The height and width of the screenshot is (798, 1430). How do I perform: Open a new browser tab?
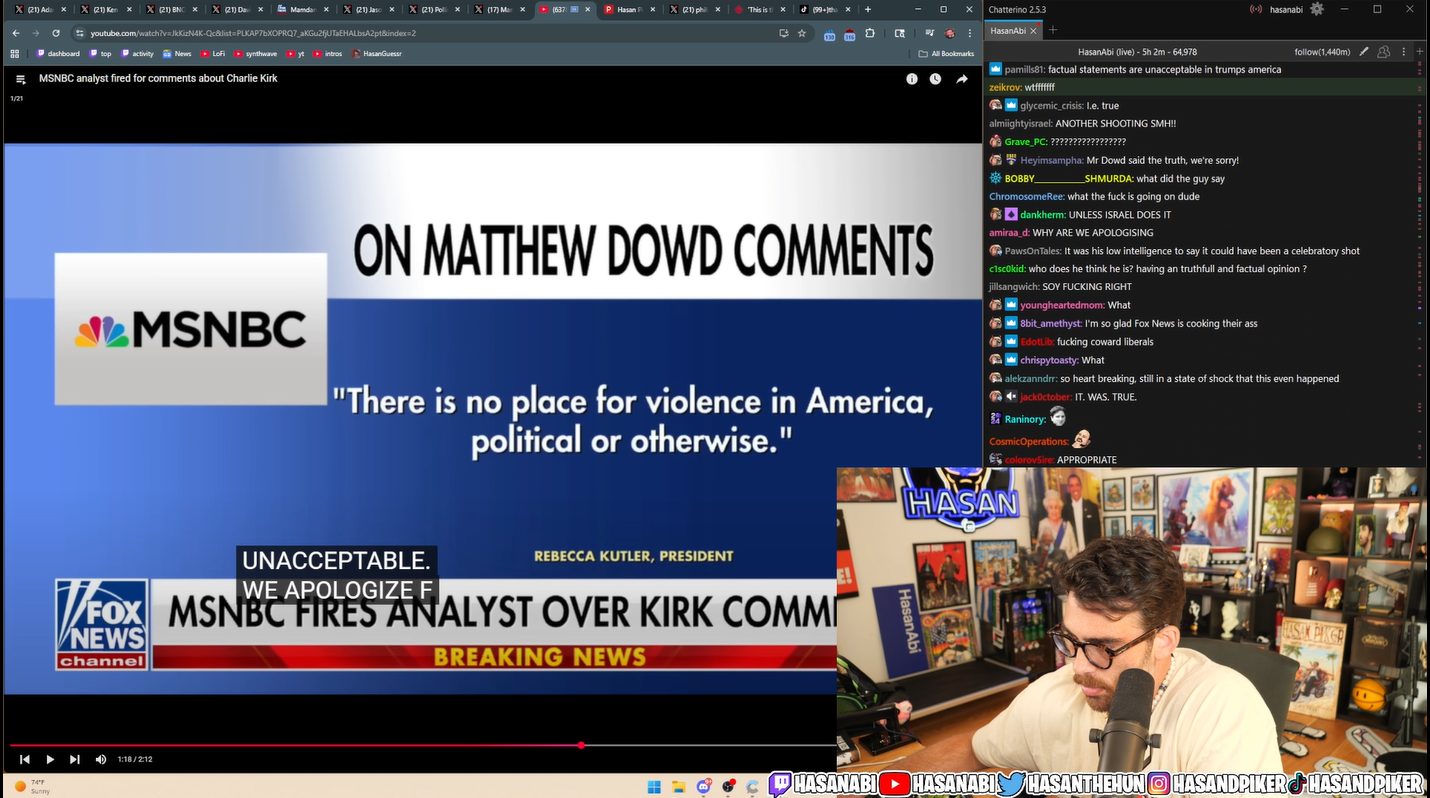(x=868, y=10)
